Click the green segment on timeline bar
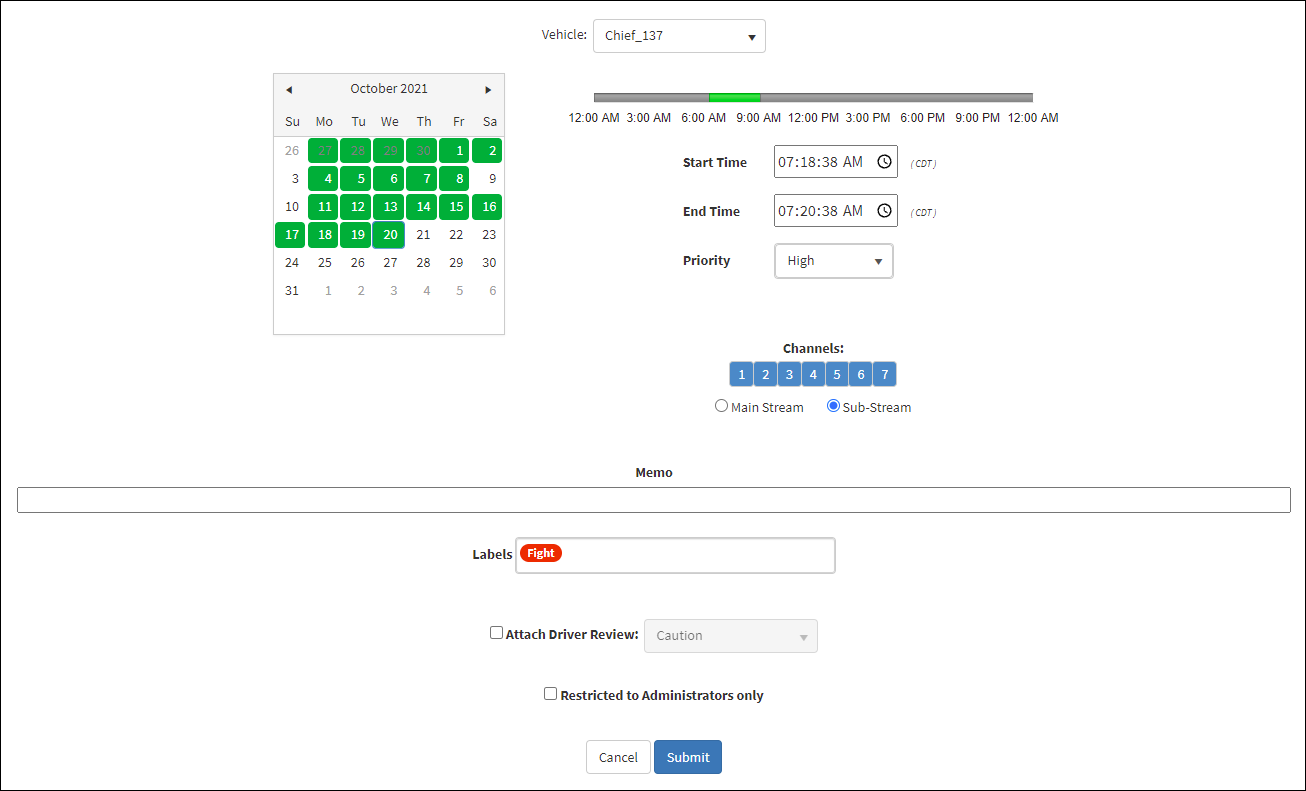Viewport: 1306px width, 791px height. [735, 98]
